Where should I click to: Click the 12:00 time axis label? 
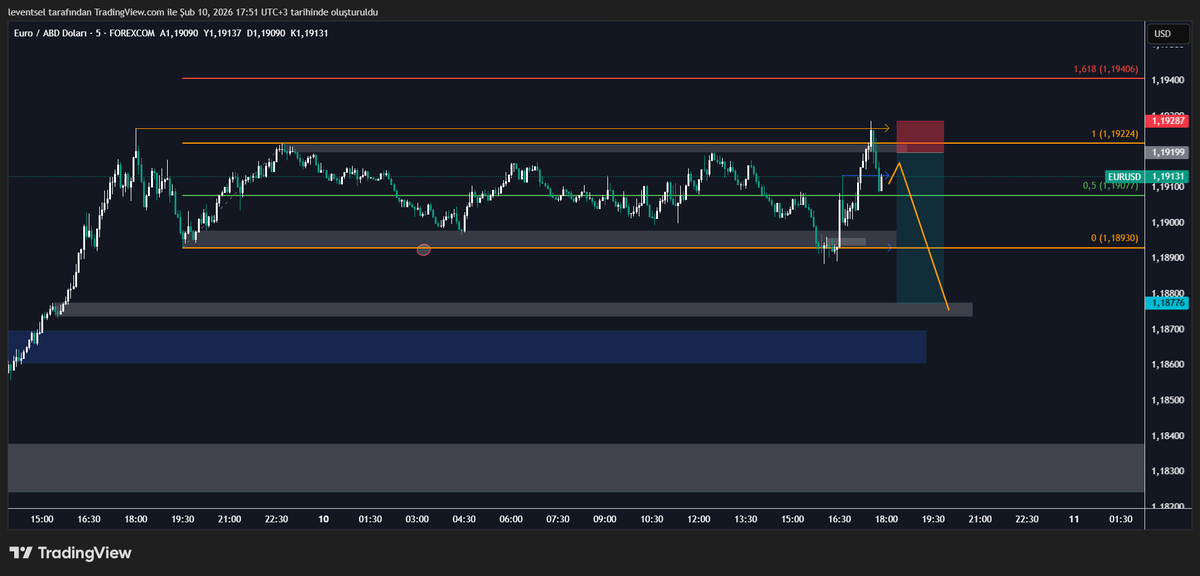click(699, 519)
